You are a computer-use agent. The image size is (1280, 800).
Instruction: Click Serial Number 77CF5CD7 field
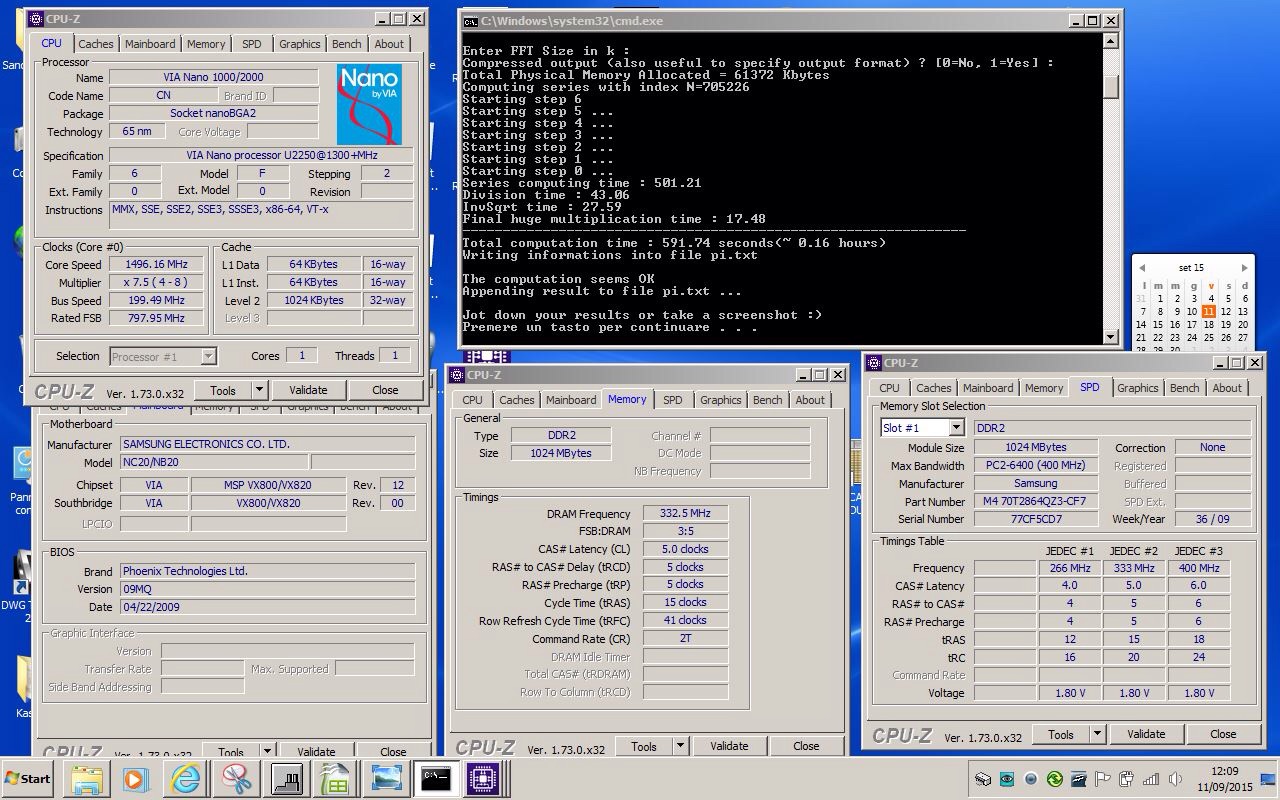point(1036,520)
